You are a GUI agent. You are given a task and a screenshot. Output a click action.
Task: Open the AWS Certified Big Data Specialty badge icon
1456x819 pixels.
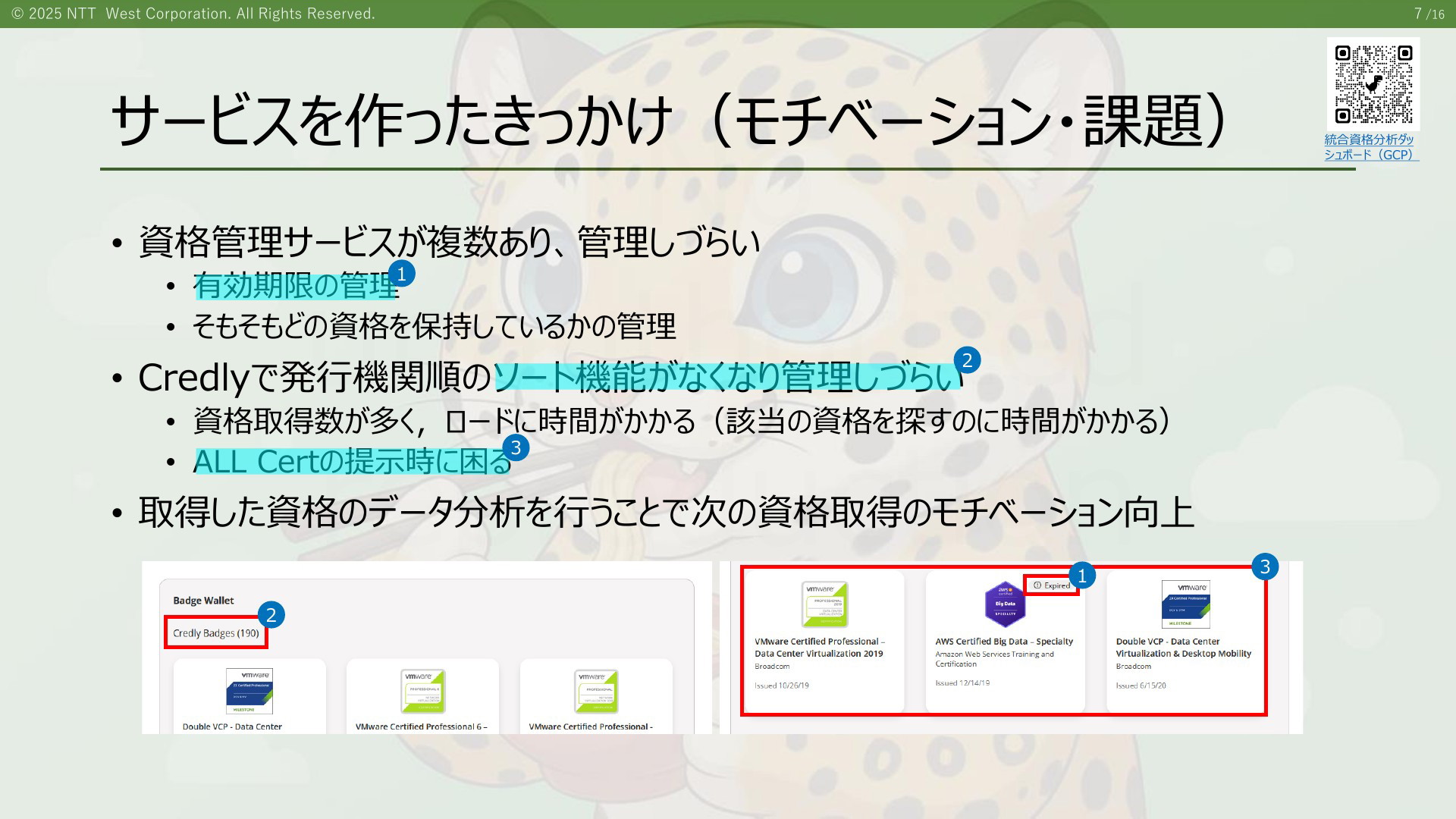pos(1005,604)
